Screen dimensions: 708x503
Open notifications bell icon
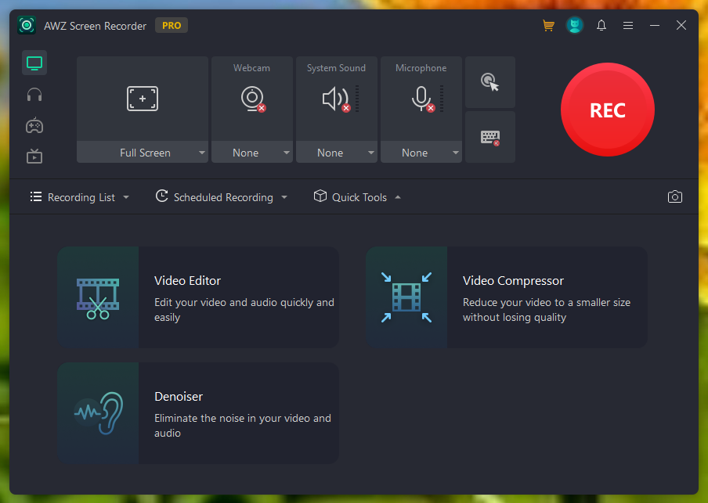click(x=601, y=25)
